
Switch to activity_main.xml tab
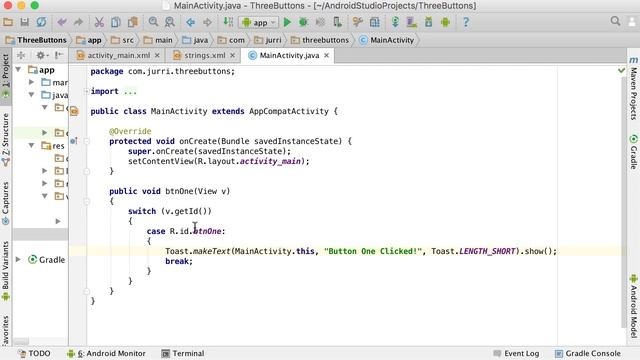[x=118, y=55]
